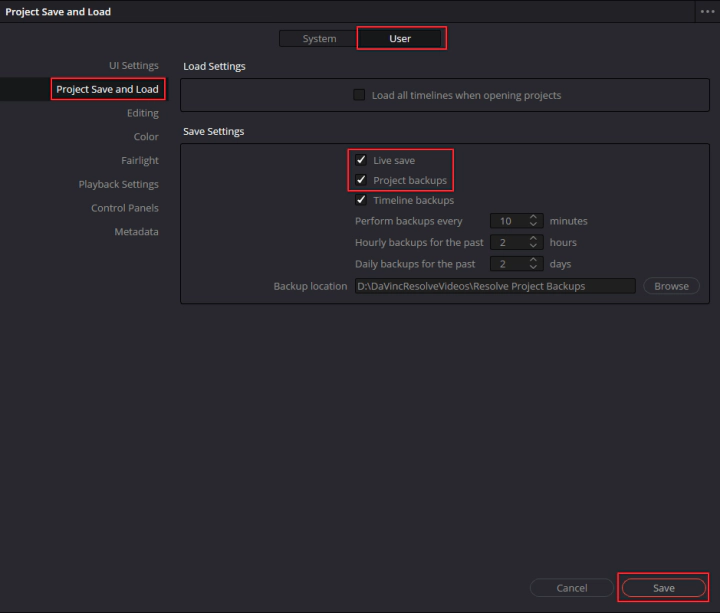This screenshot has height=613, width=720.
Task: Select Project Save and Load category
Action: [x=107, y=89]
